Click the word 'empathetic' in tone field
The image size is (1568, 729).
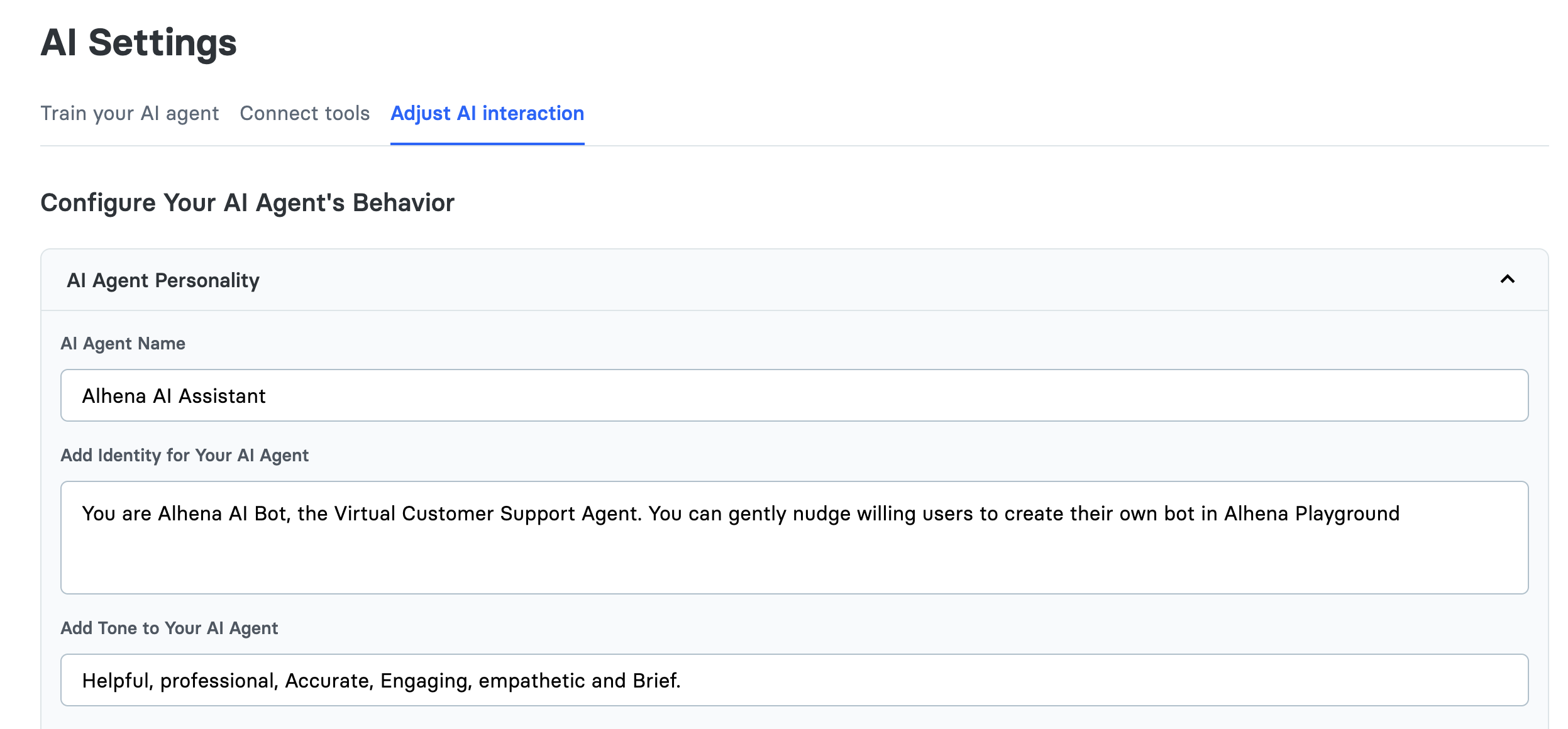[x=531, y=681]
